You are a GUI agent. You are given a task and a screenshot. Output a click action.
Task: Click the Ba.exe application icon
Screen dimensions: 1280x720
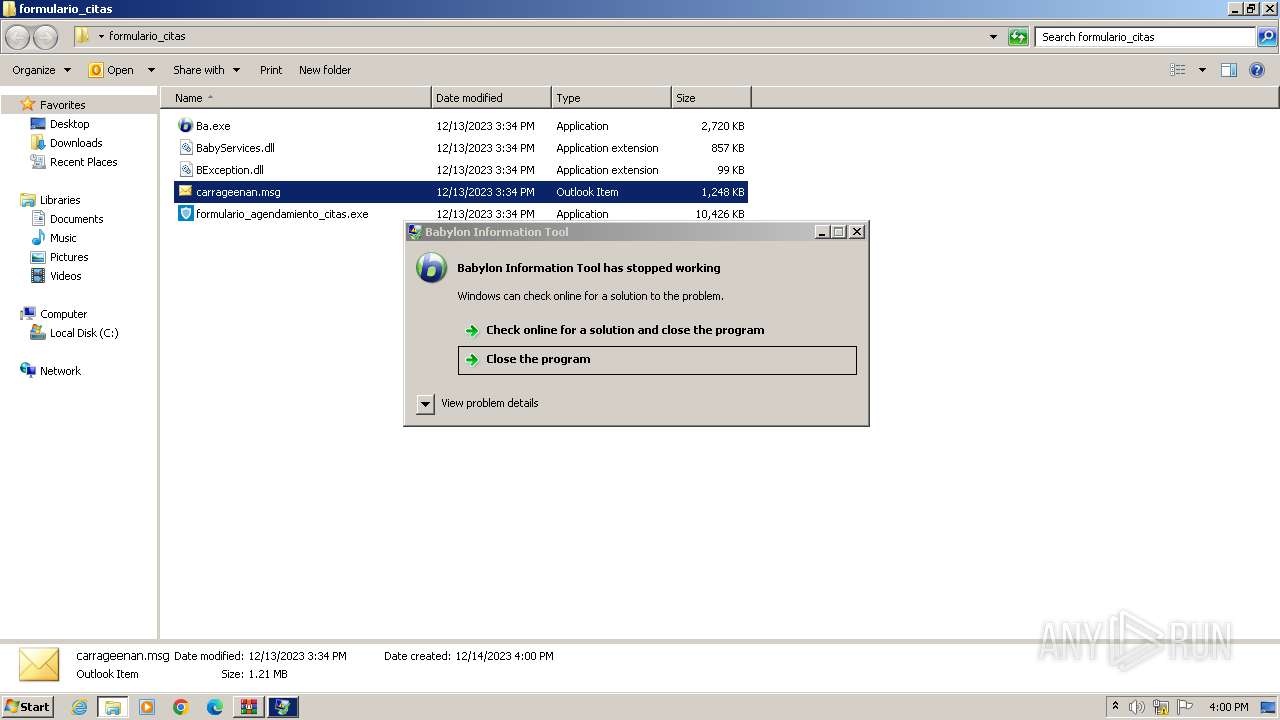(185, 126)
